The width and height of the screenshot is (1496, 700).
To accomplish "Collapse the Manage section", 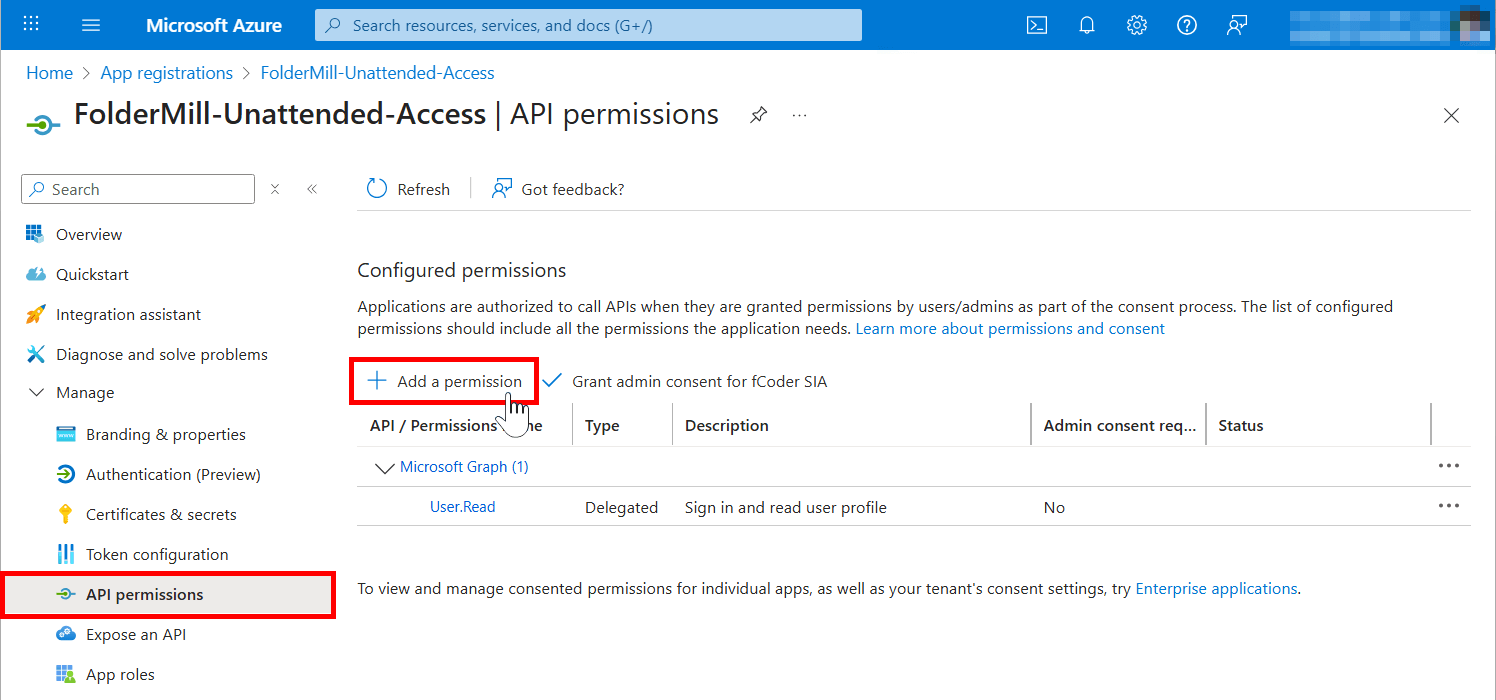I will pos(38,392).
